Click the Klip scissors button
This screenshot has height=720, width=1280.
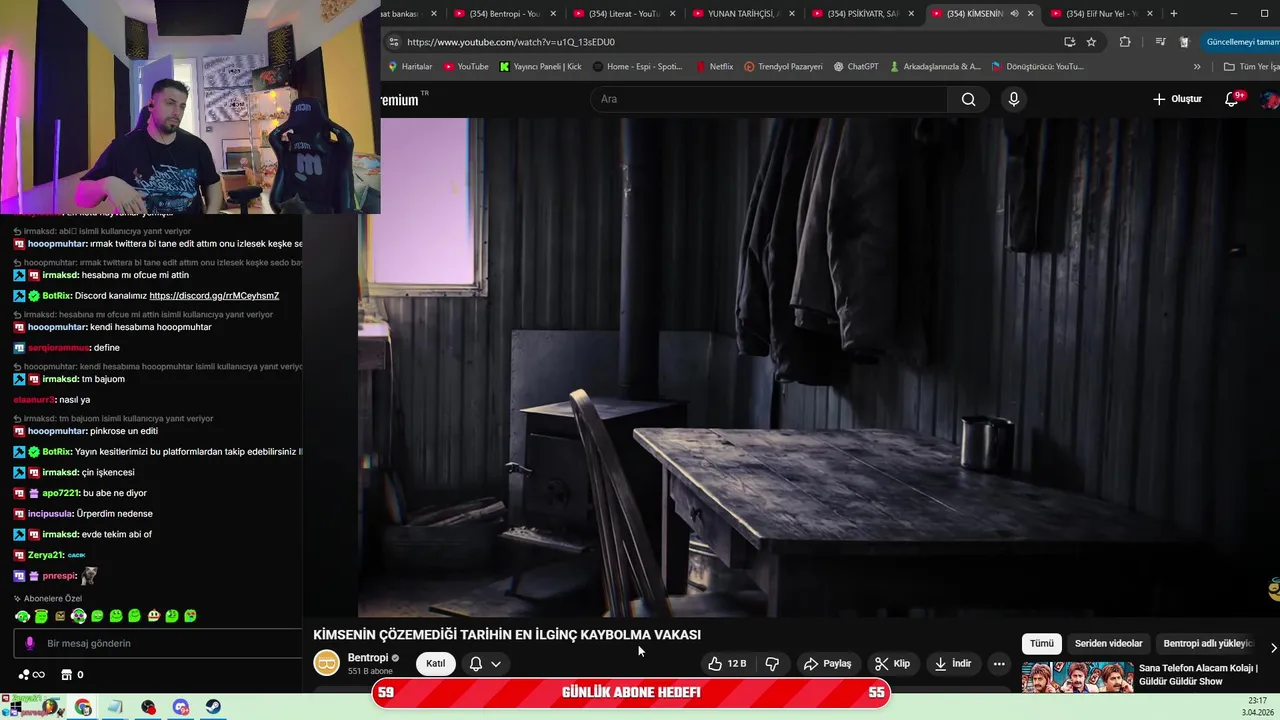892,664
